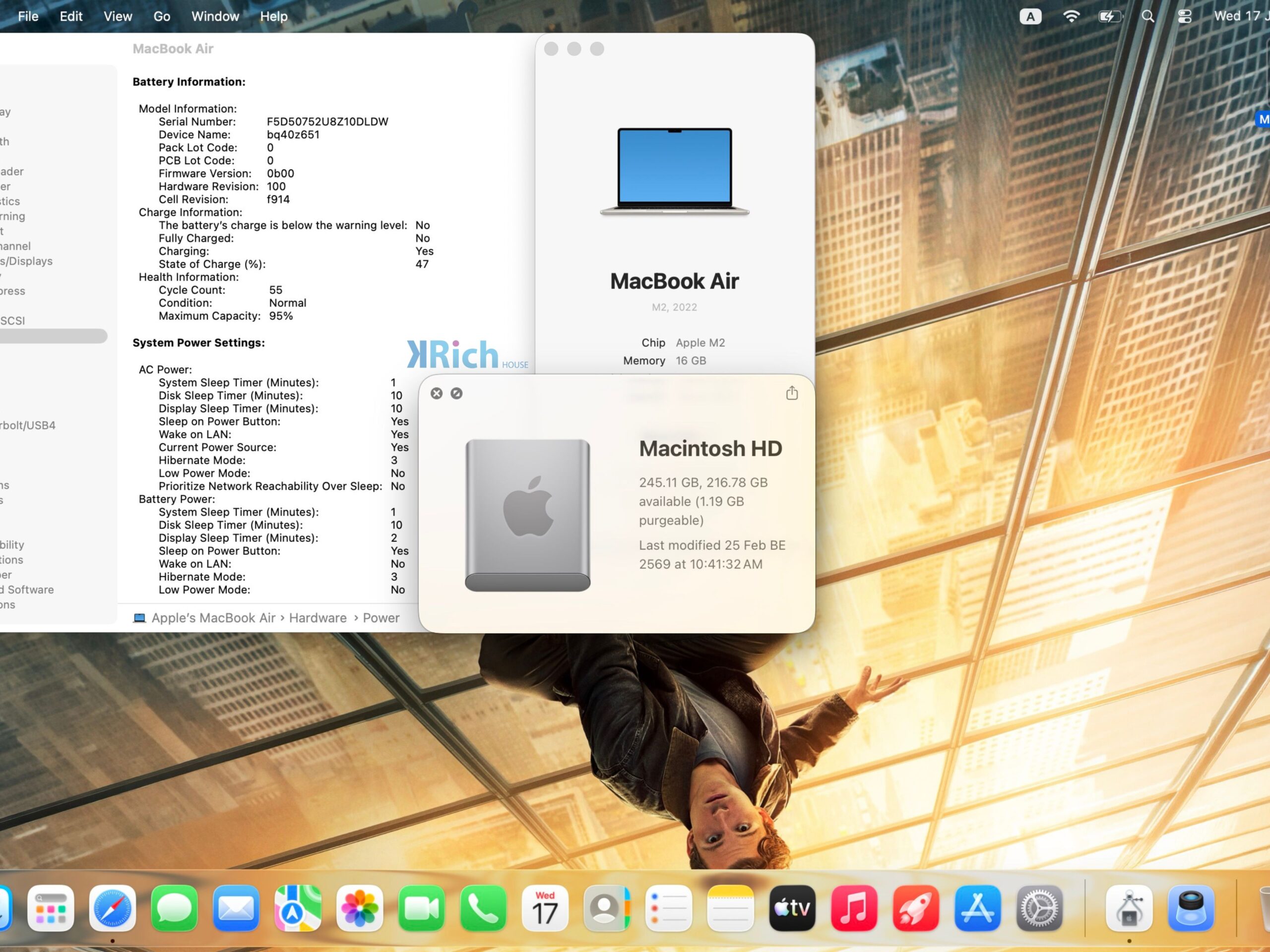Open the Window menu

point(215,16)
